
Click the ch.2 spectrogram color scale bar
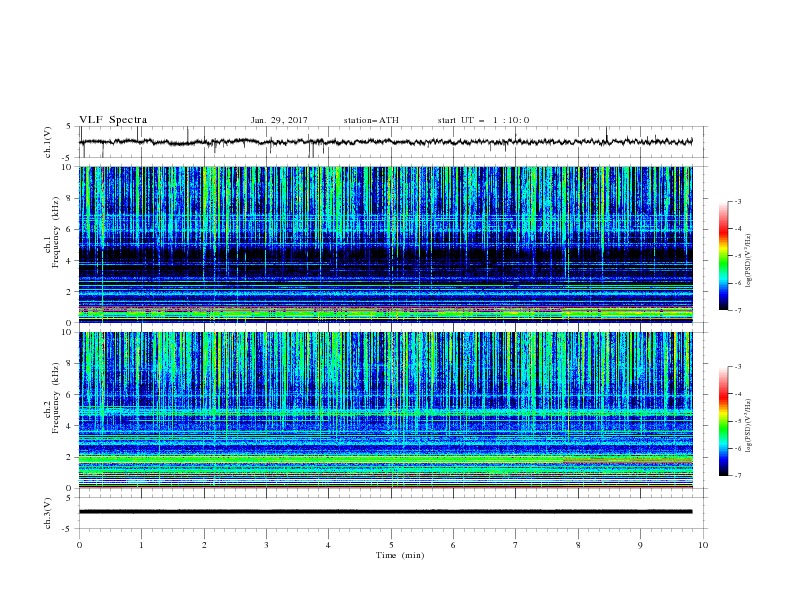pyautogui.click(x=723, y=421)
